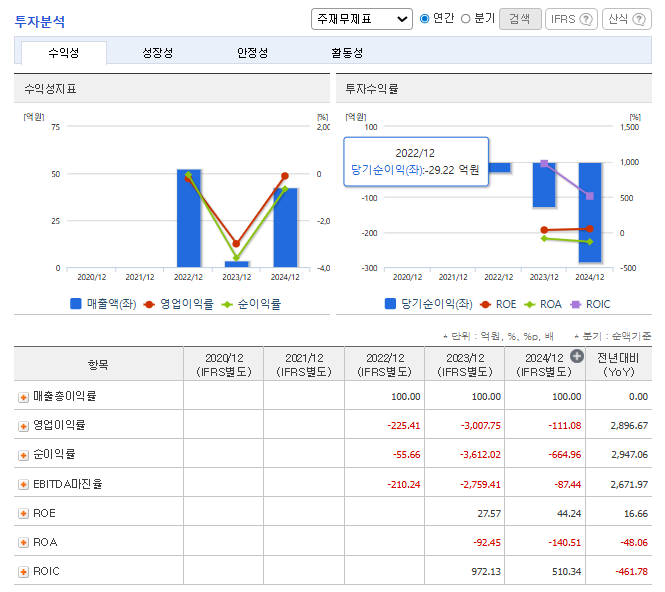Click the 2023/12 영업이익률 red data point

point(237,244)
